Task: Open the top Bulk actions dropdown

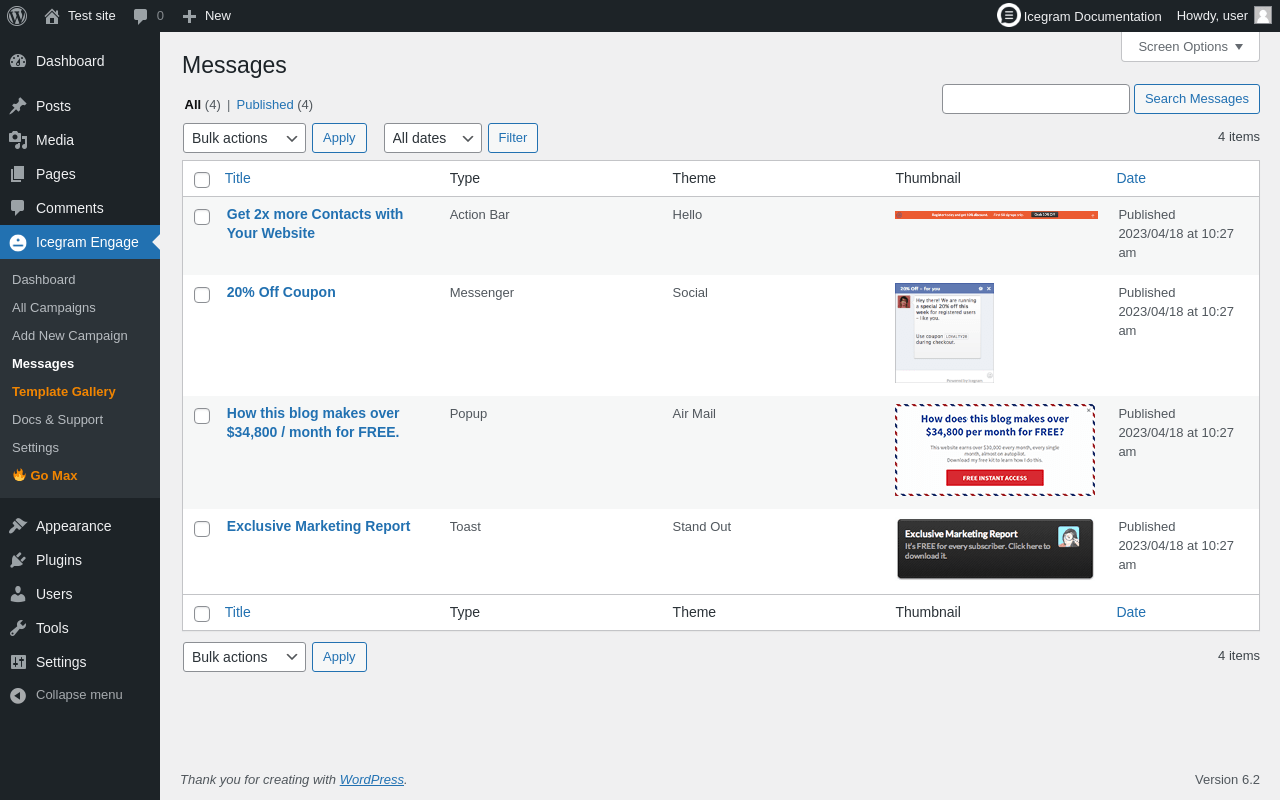Action: 244,138
